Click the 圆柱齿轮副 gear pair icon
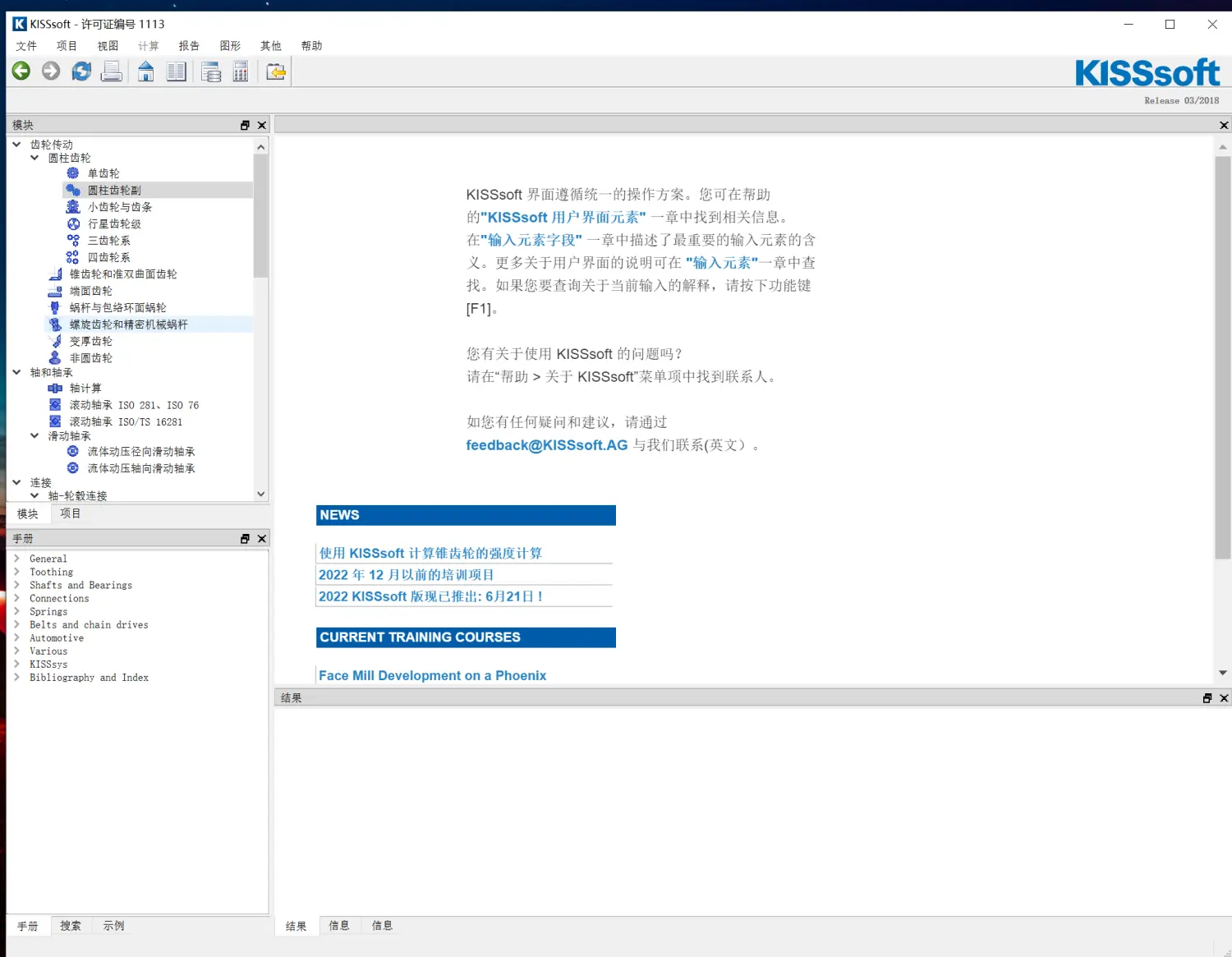The width and height of the screenshot is (1232, 957). click(73, 190)
